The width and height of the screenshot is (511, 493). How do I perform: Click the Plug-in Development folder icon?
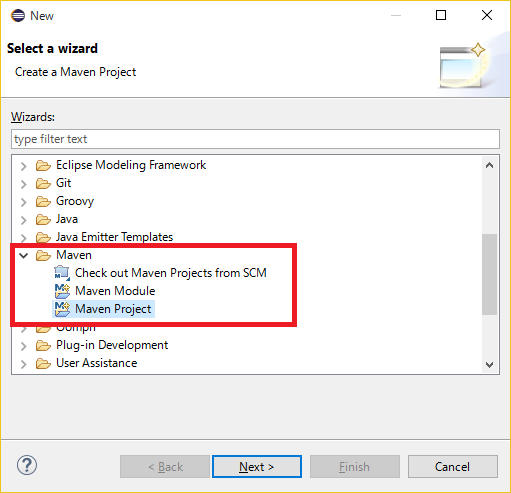click(43, 345)
